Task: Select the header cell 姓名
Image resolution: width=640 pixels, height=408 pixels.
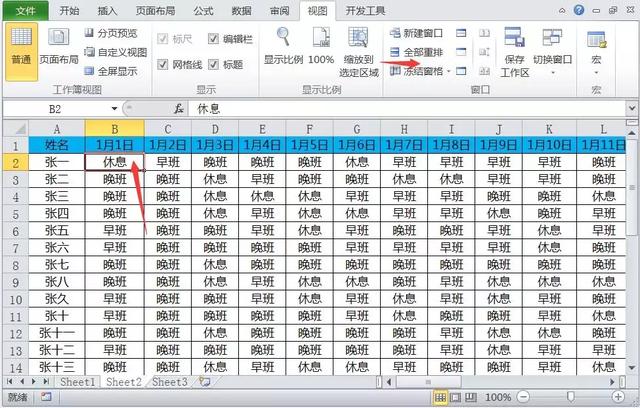Action: [x=57, y=145]
